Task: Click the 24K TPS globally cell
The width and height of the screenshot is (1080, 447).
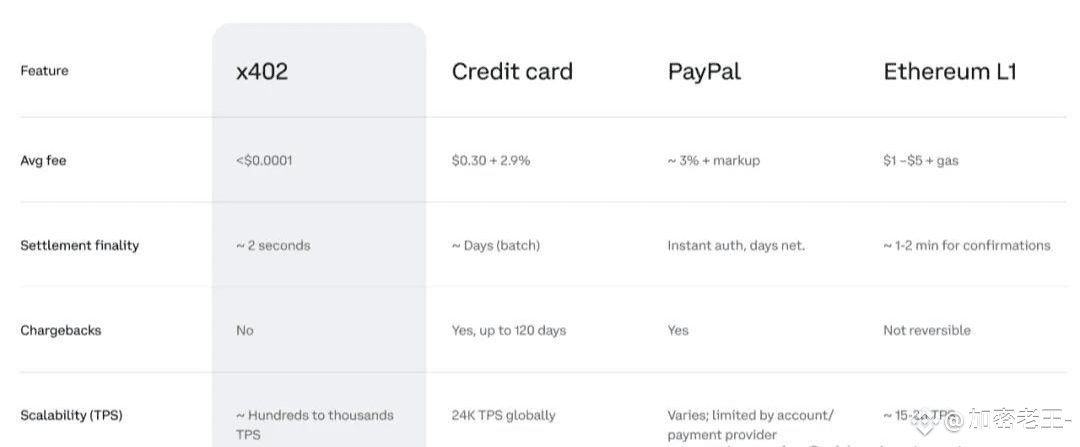Action: pyautogui.click(x=503, y=415)
